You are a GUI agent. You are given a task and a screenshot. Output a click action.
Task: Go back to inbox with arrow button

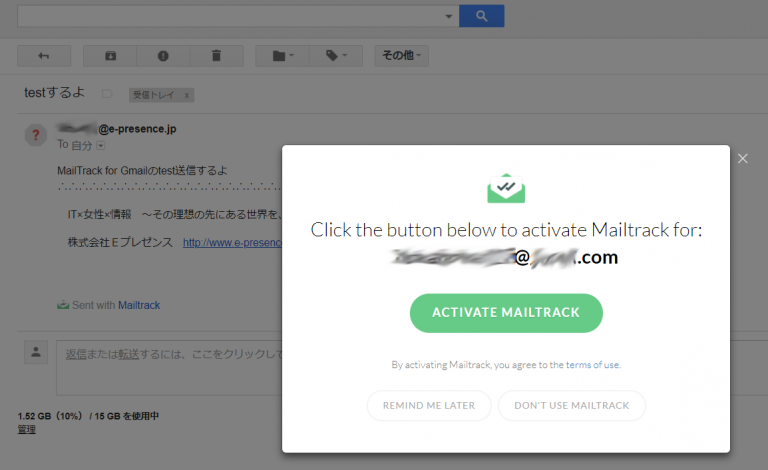tap(44, 56)
